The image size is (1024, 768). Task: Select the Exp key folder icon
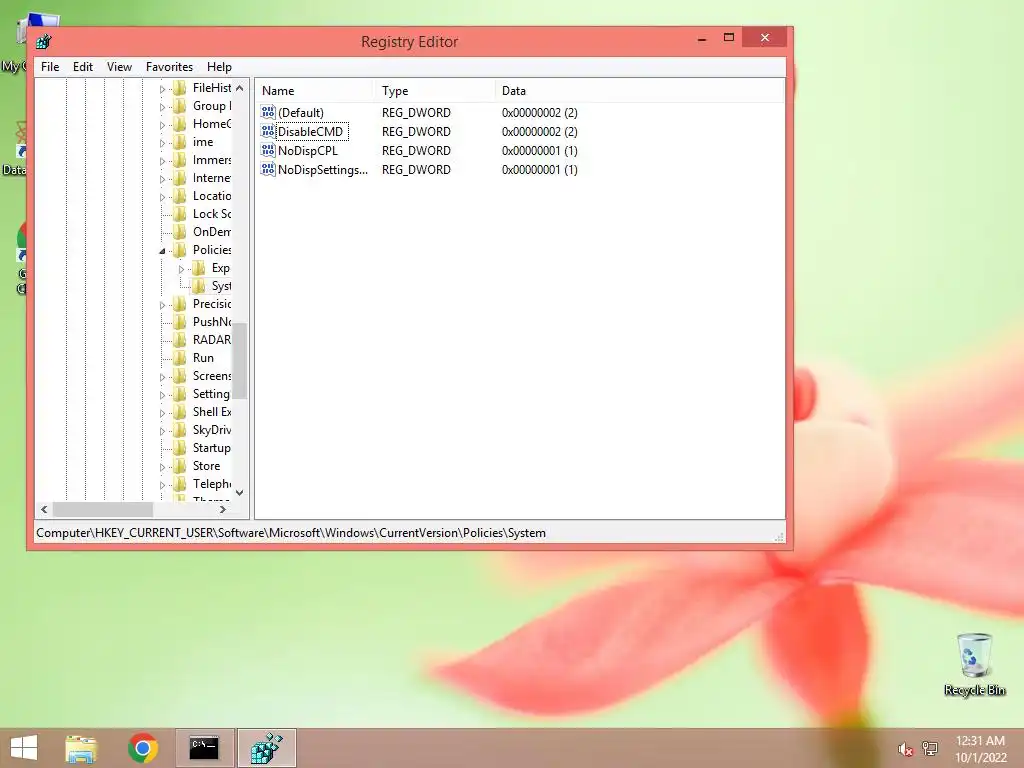click(x=199, y=268)
